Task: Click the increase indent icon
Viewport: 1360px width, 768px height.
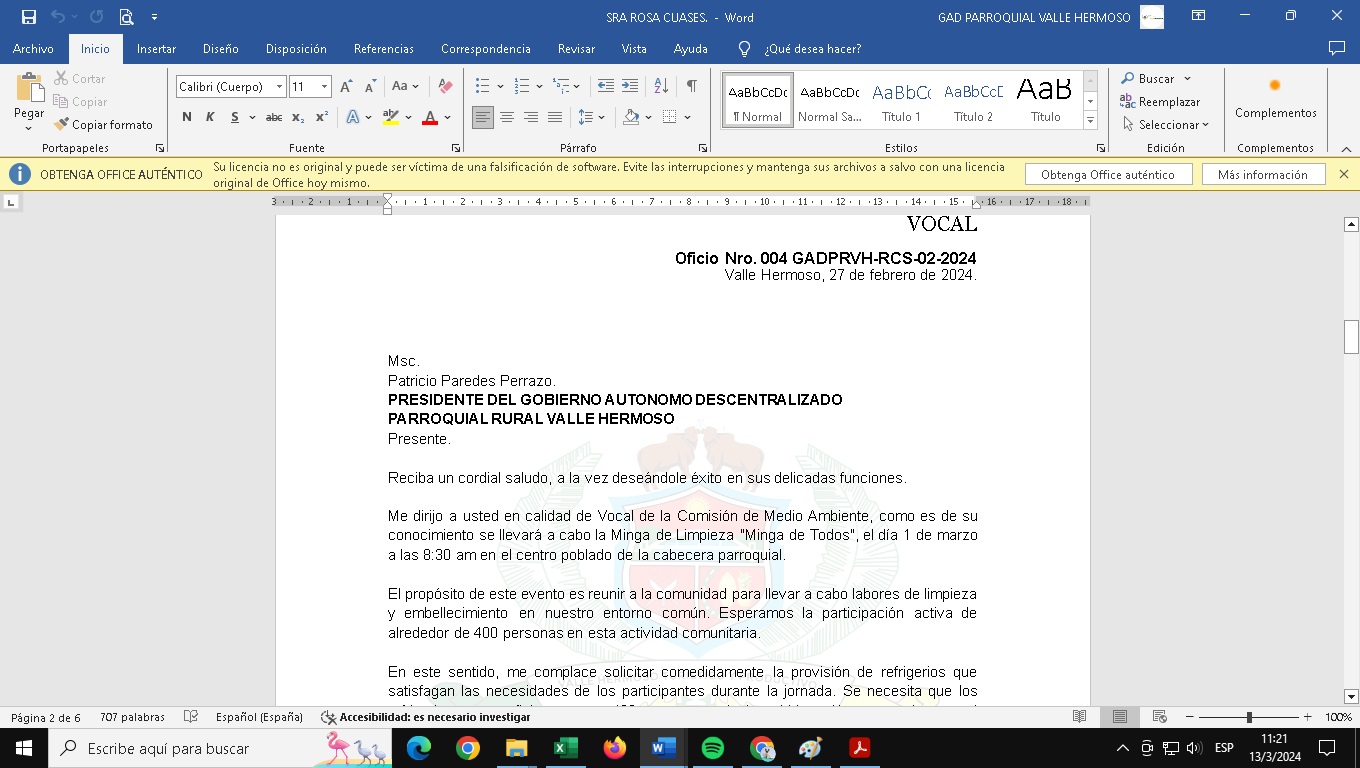Action: click(630, 87)
